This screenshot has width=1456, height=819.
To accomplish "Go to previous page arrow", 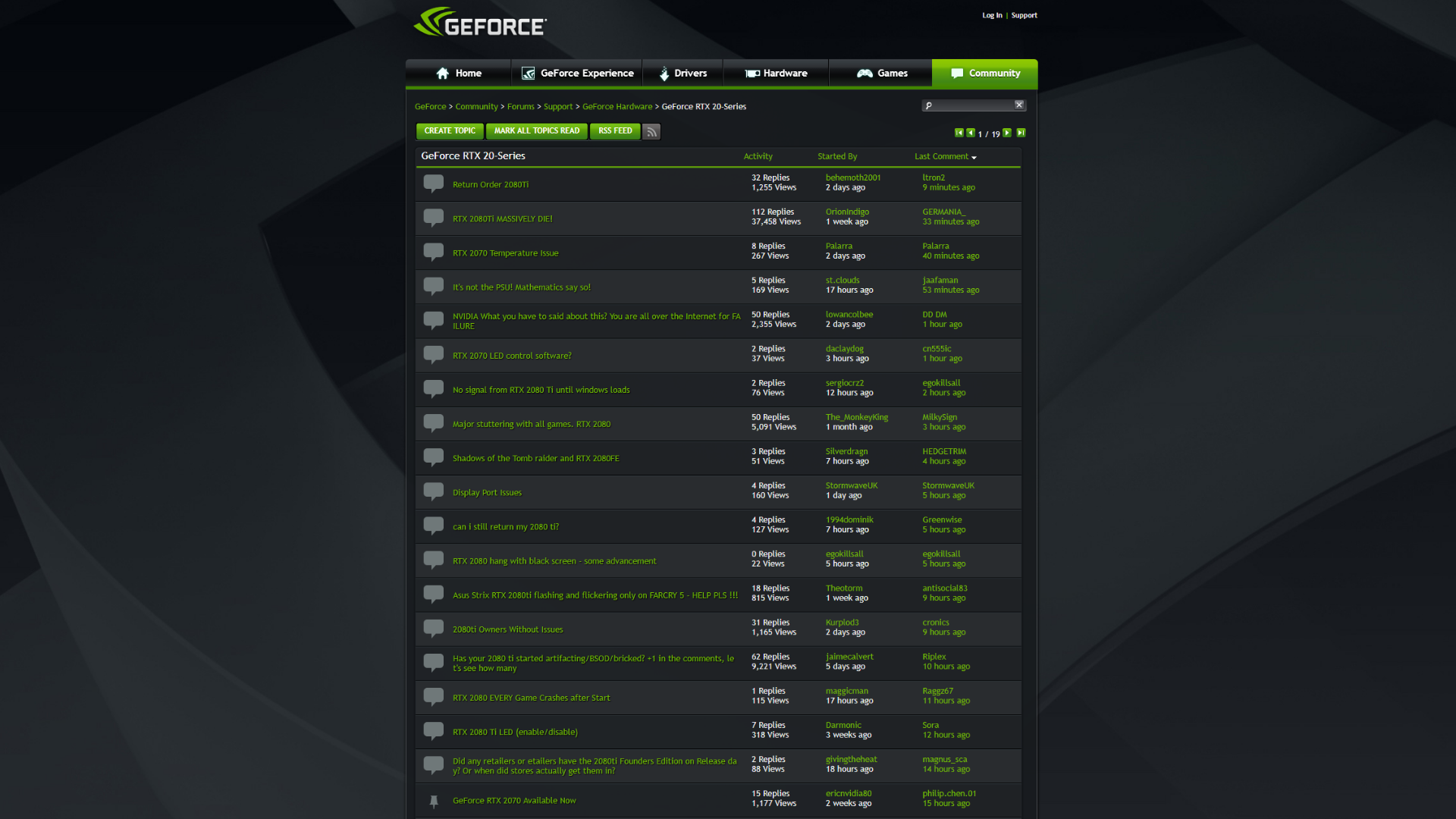I will [x=971, y=133].
